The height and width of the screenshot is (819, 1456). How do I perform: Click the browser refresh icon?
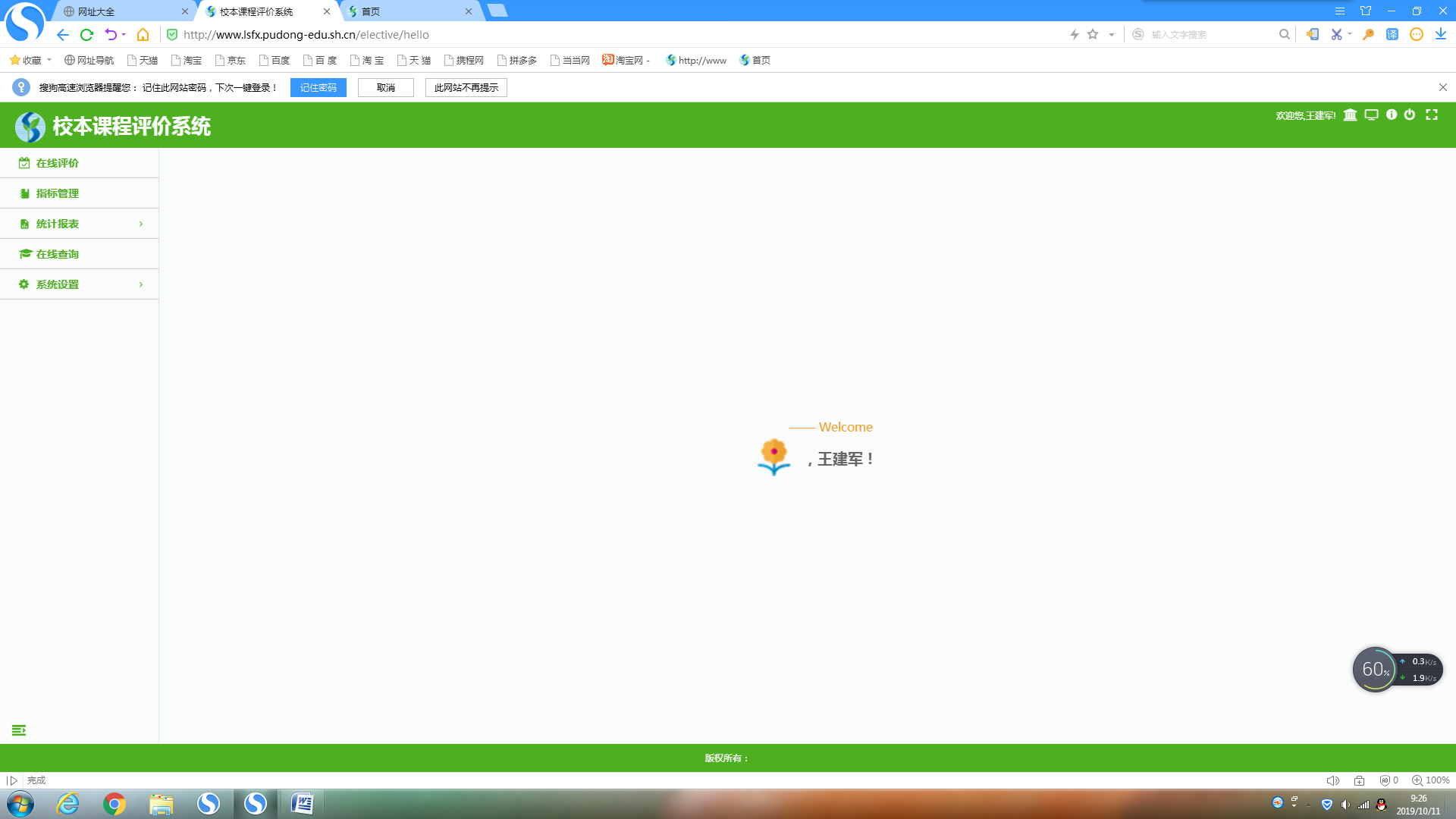click(x=86, y=35)
